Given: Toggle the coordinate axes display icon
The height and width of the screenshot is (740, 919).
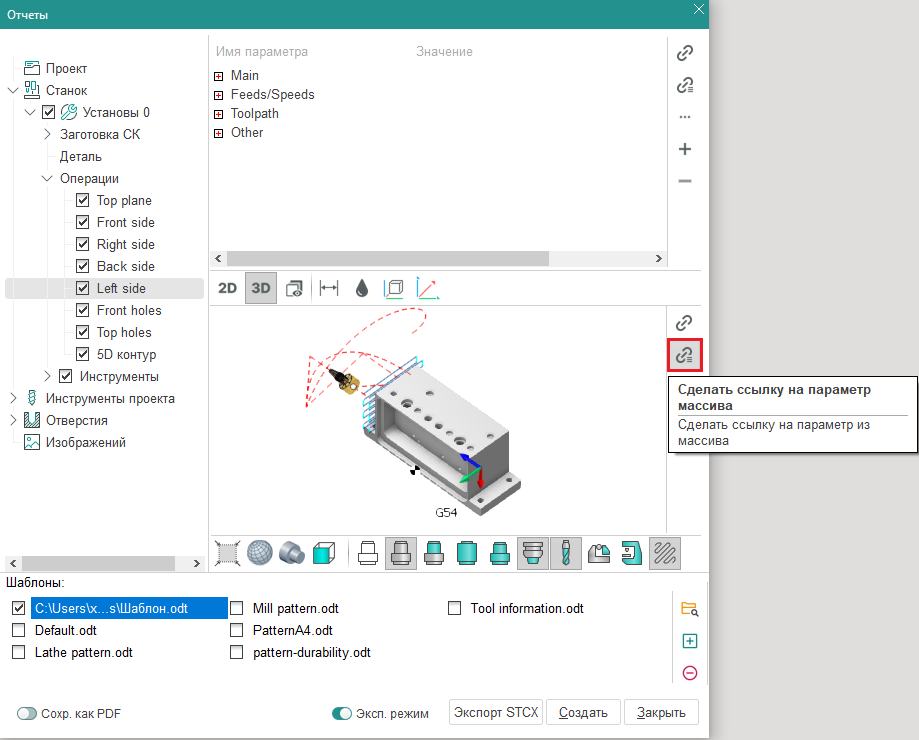Looking at the screenshot, I should 427,288.
